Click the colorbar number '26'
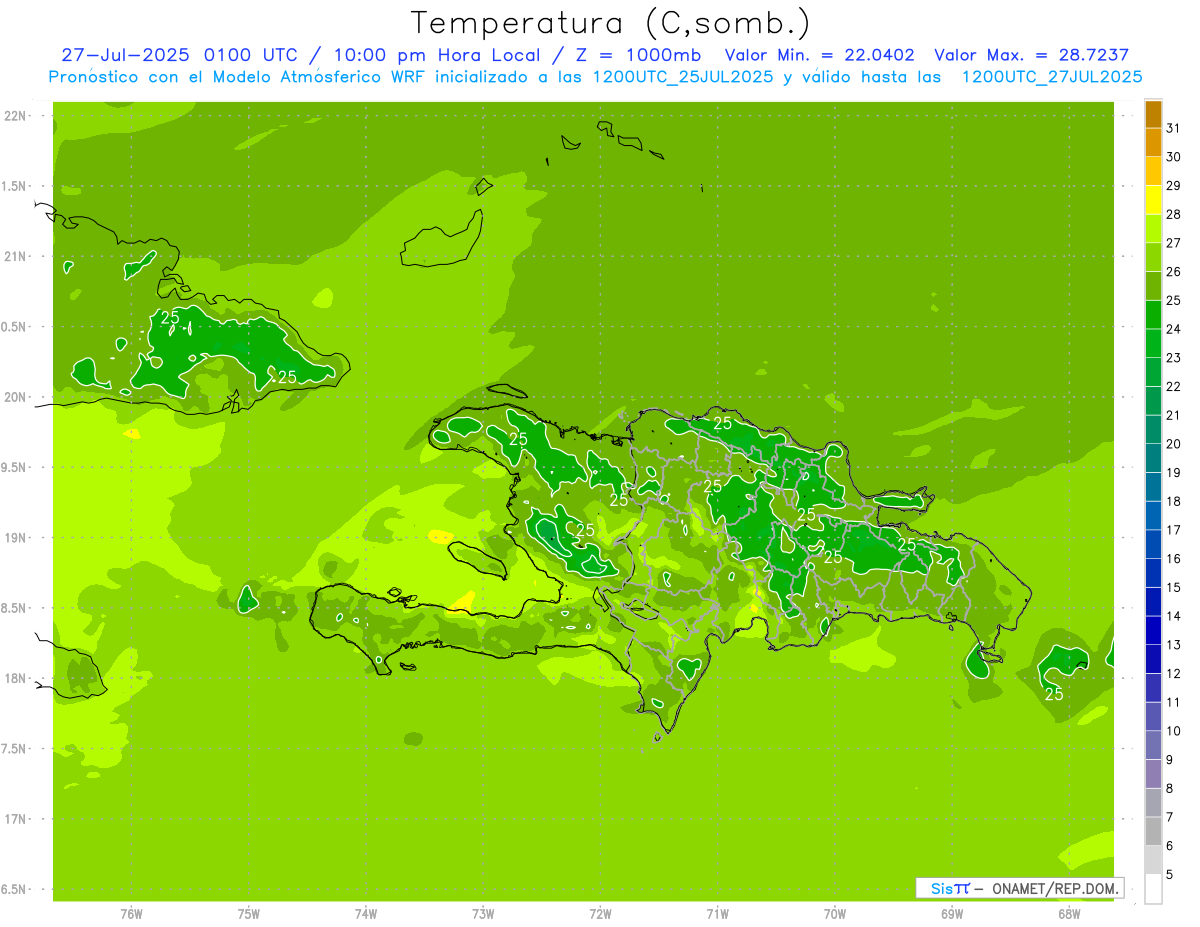This screenshot has width=1200, height=927. coord(1174,272)
